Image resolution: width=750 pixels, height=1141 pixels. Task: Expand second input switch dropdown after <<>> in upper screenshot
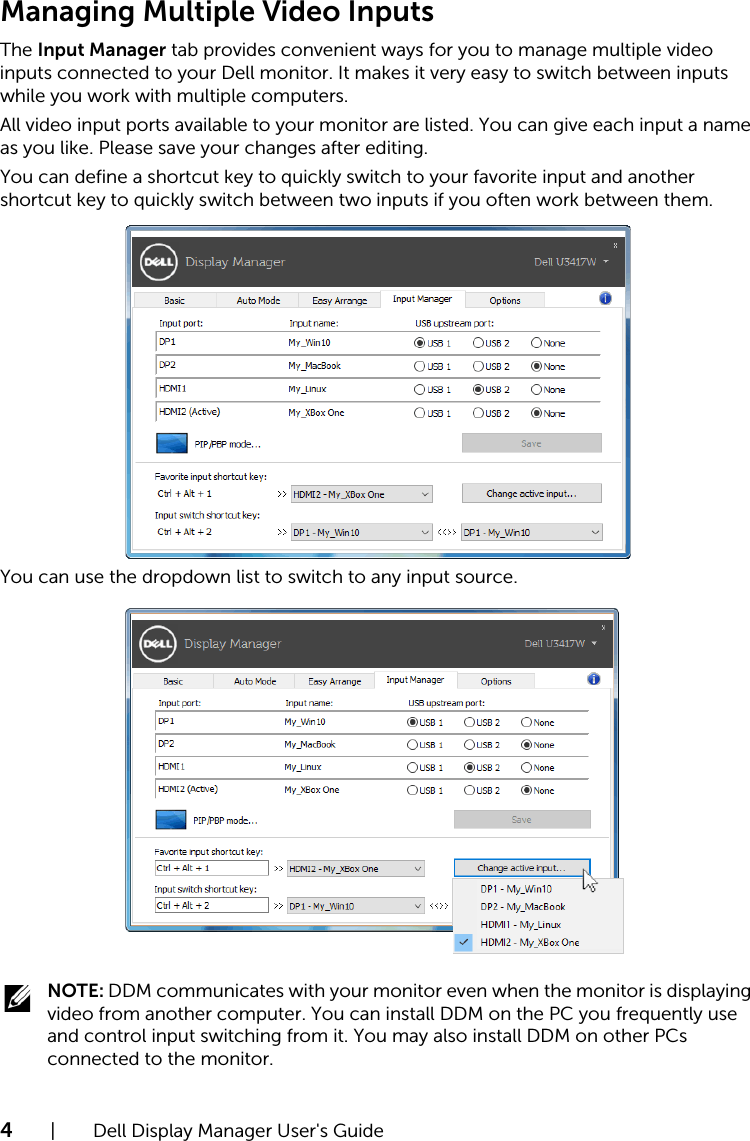pyautogui.click(x=532, y=532)
